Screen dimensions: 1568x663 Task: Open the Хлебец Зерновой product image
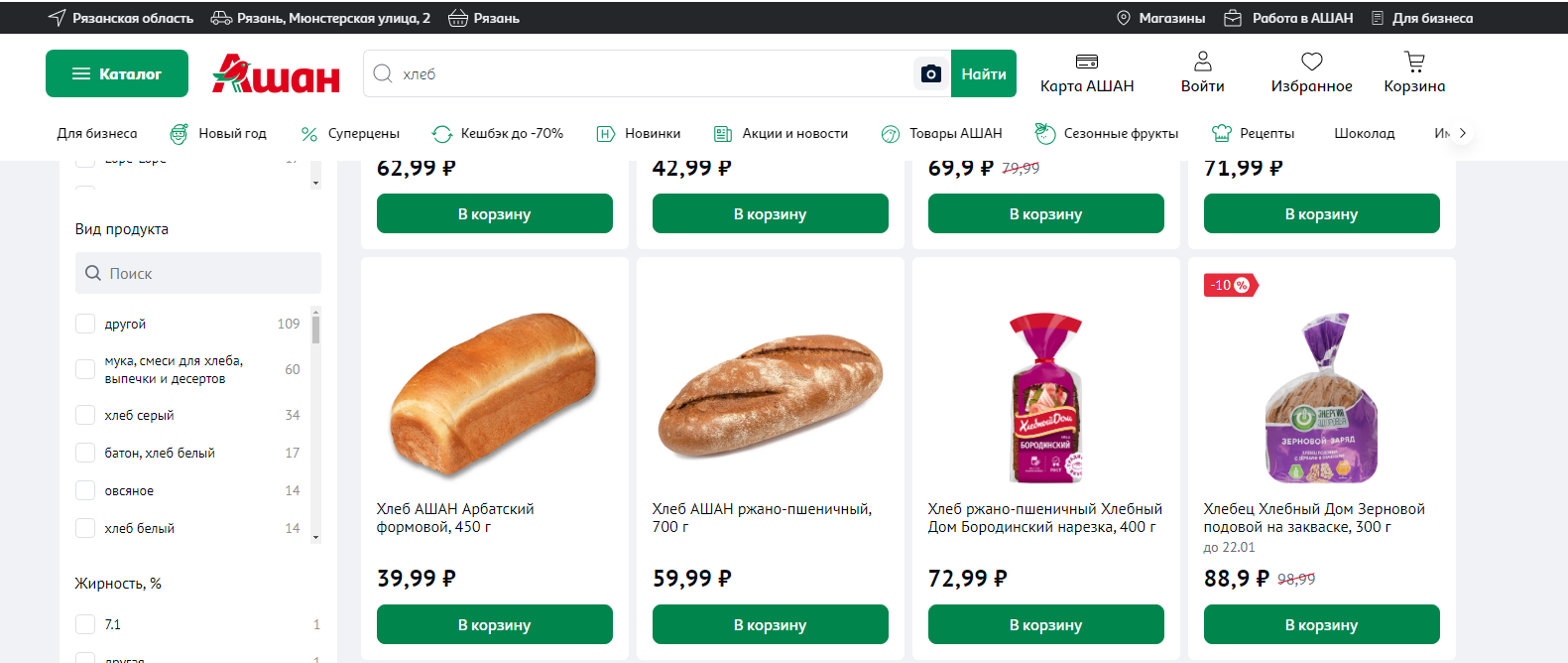pos(1321,397)
